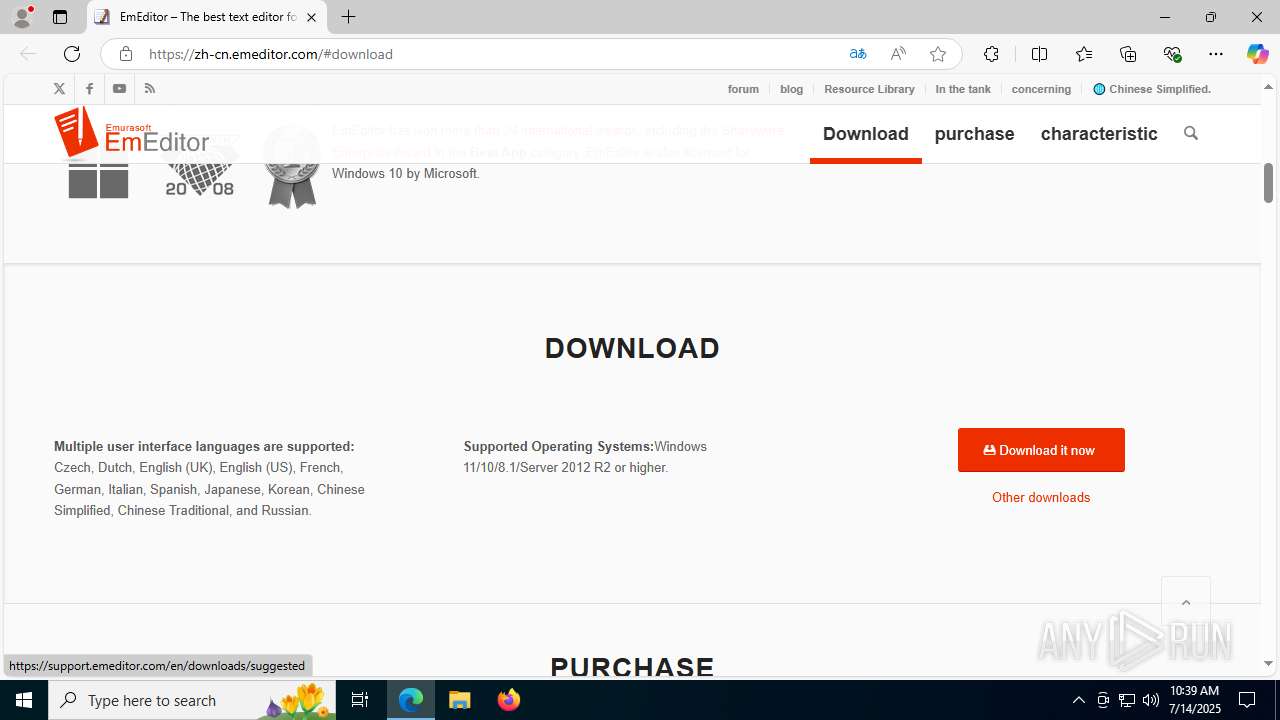
Task: Click the 2008 award badge image
Action: (x=200, y=165)
